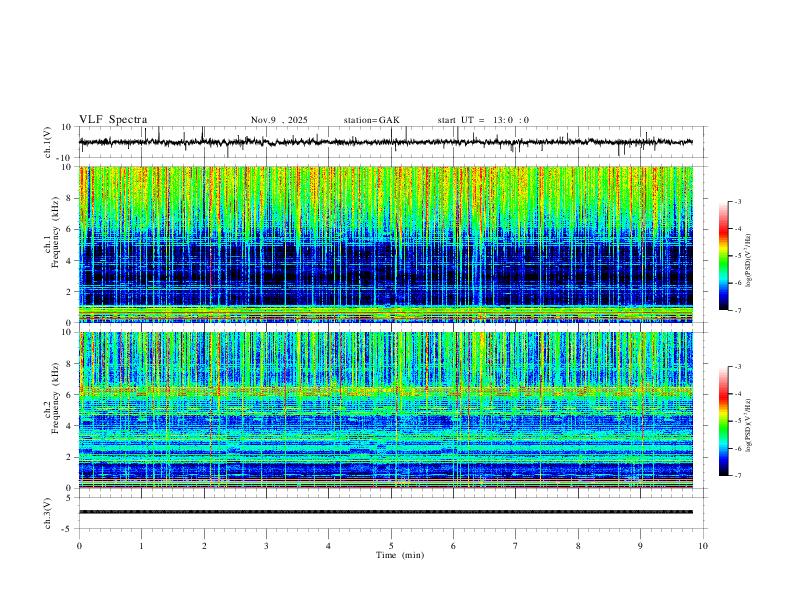Click the lower color bar "log(PSD)" label
Image resolution: width=792 pixels, height=612 pixels.
(749, 425)
